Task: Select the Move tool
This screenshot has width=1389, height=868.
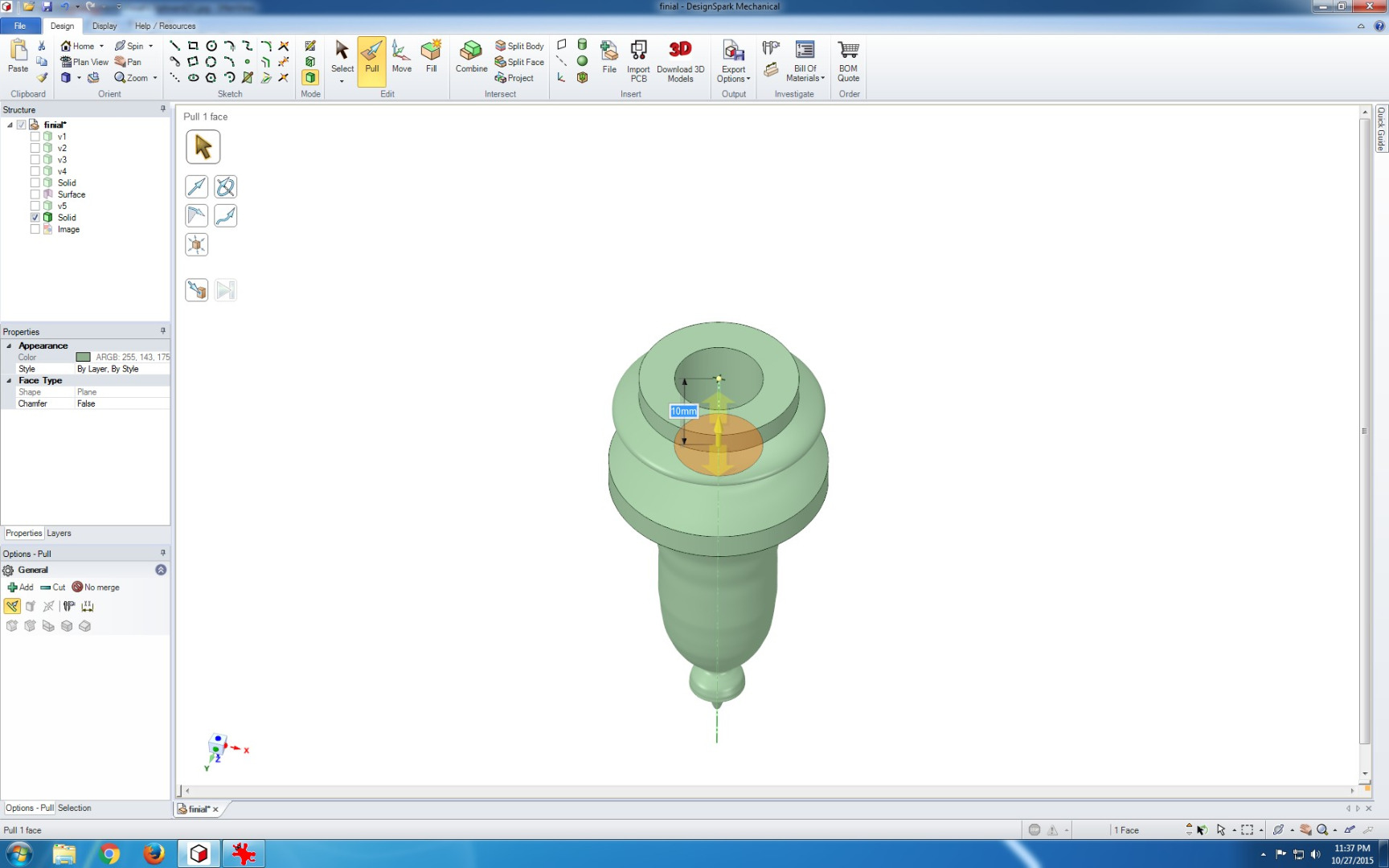Action: click(401, 57)
